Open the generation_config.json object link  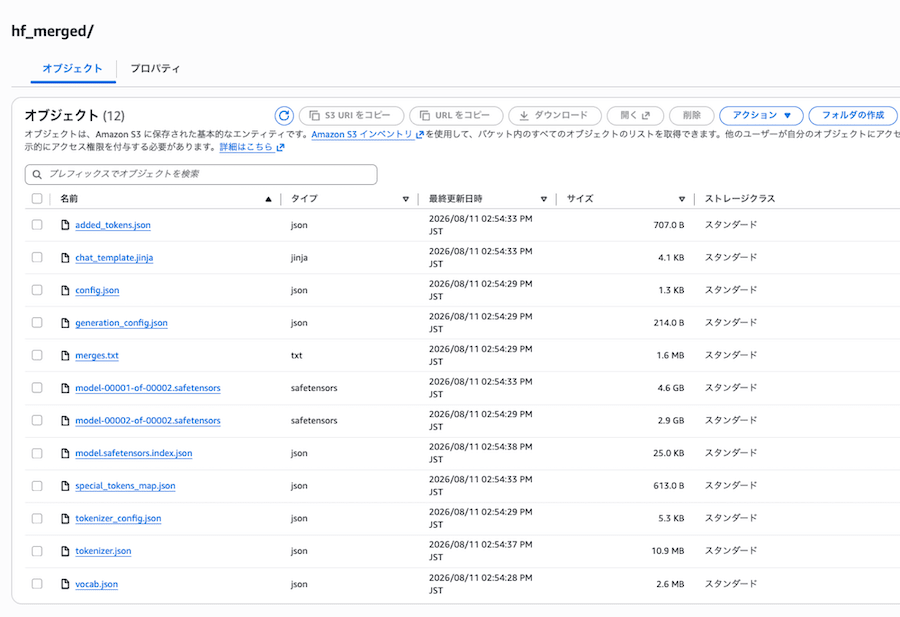(121, 323)
